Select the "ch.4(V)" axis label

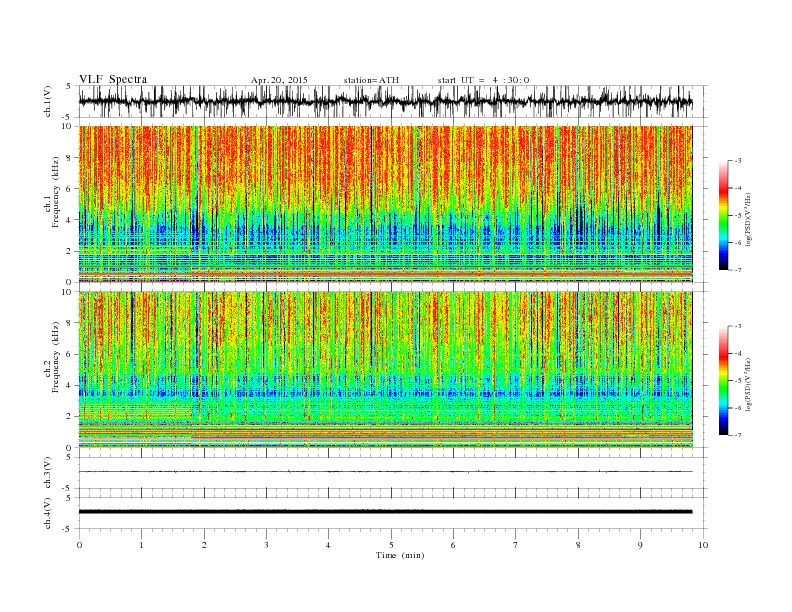point(48,513)
